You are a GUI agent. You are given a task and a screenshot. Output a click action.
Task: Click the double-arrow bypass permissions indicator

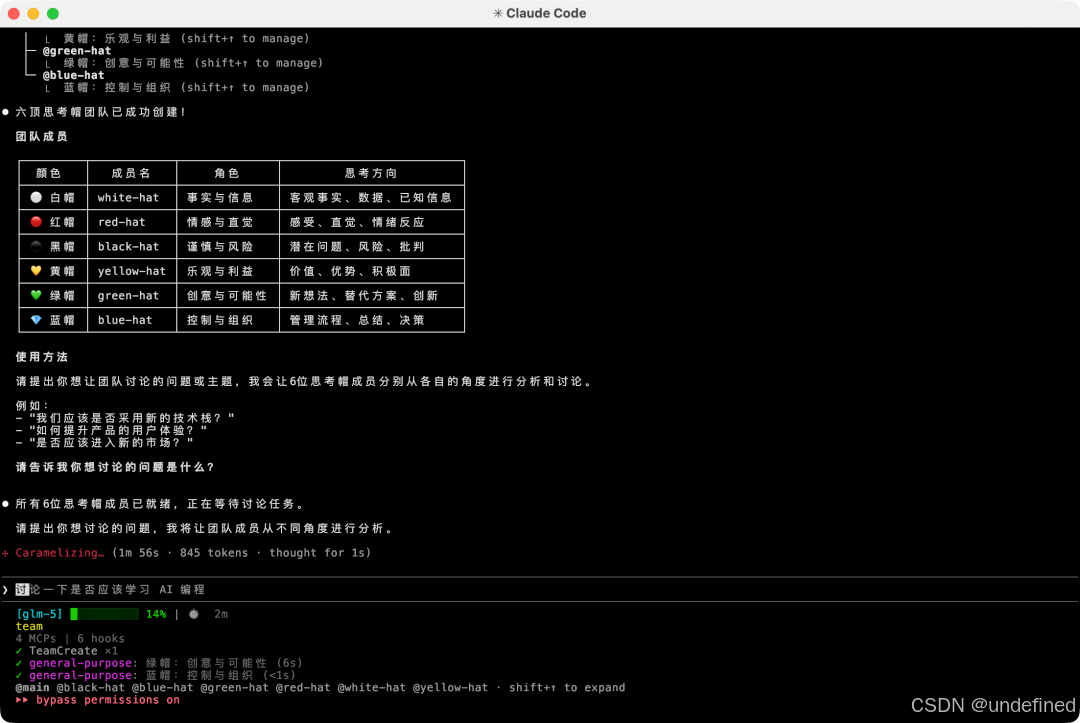click(x=22, y=700)
